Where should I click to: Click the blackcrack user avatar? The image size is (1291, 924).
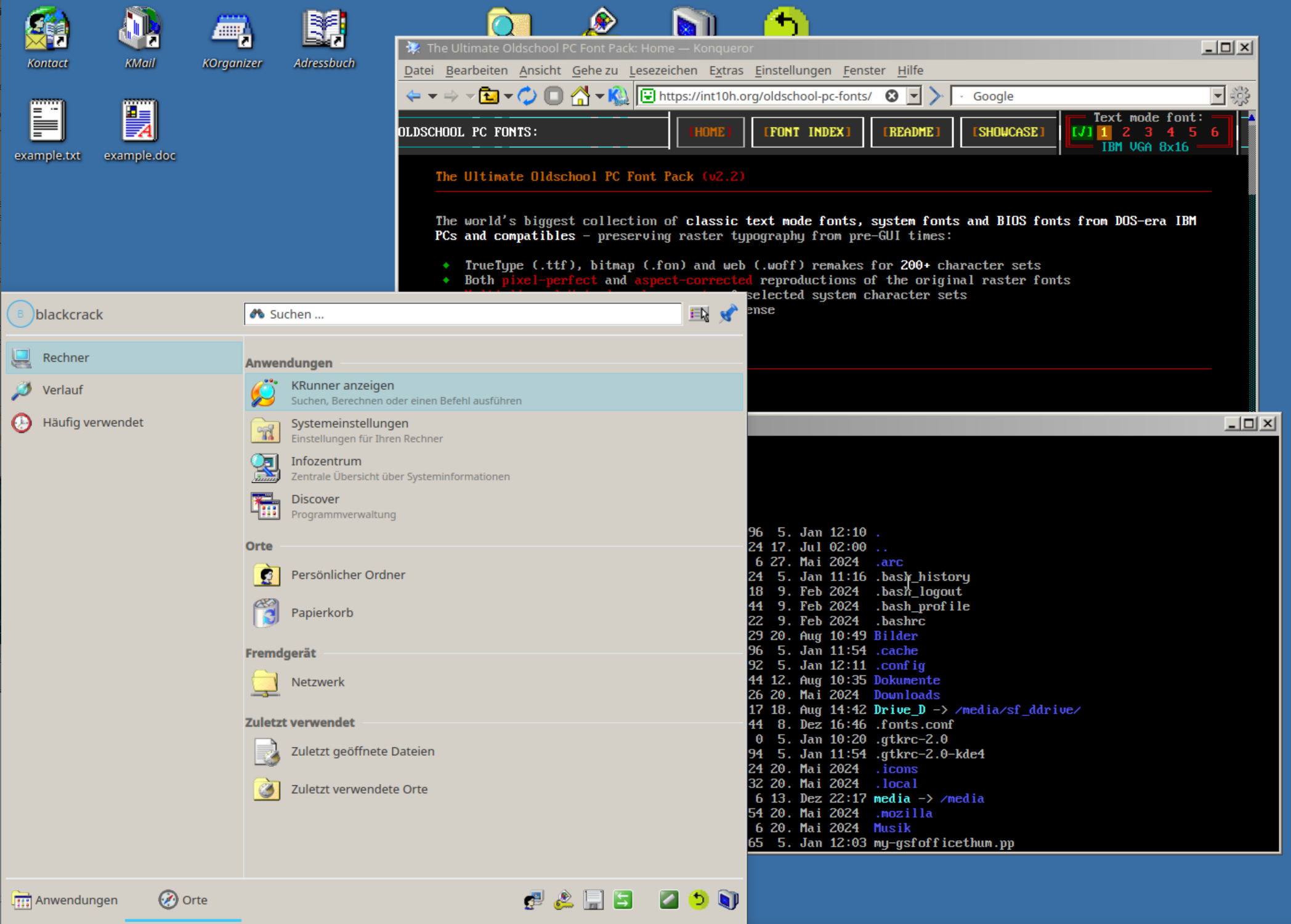click(20, 314)
